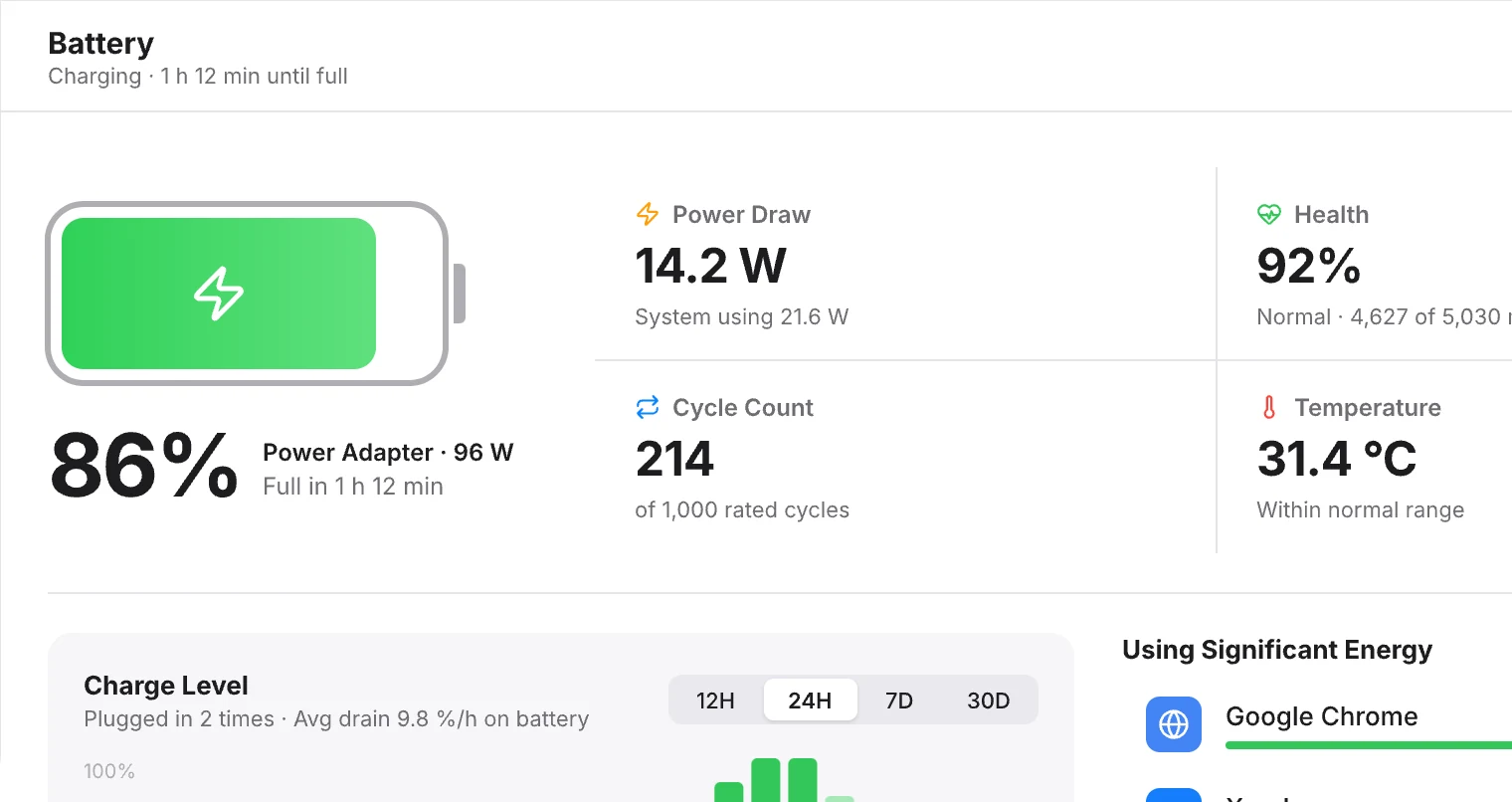The image size is (1512, 802).
Task: Click the Charge Level heading
Action: (166, 686)
